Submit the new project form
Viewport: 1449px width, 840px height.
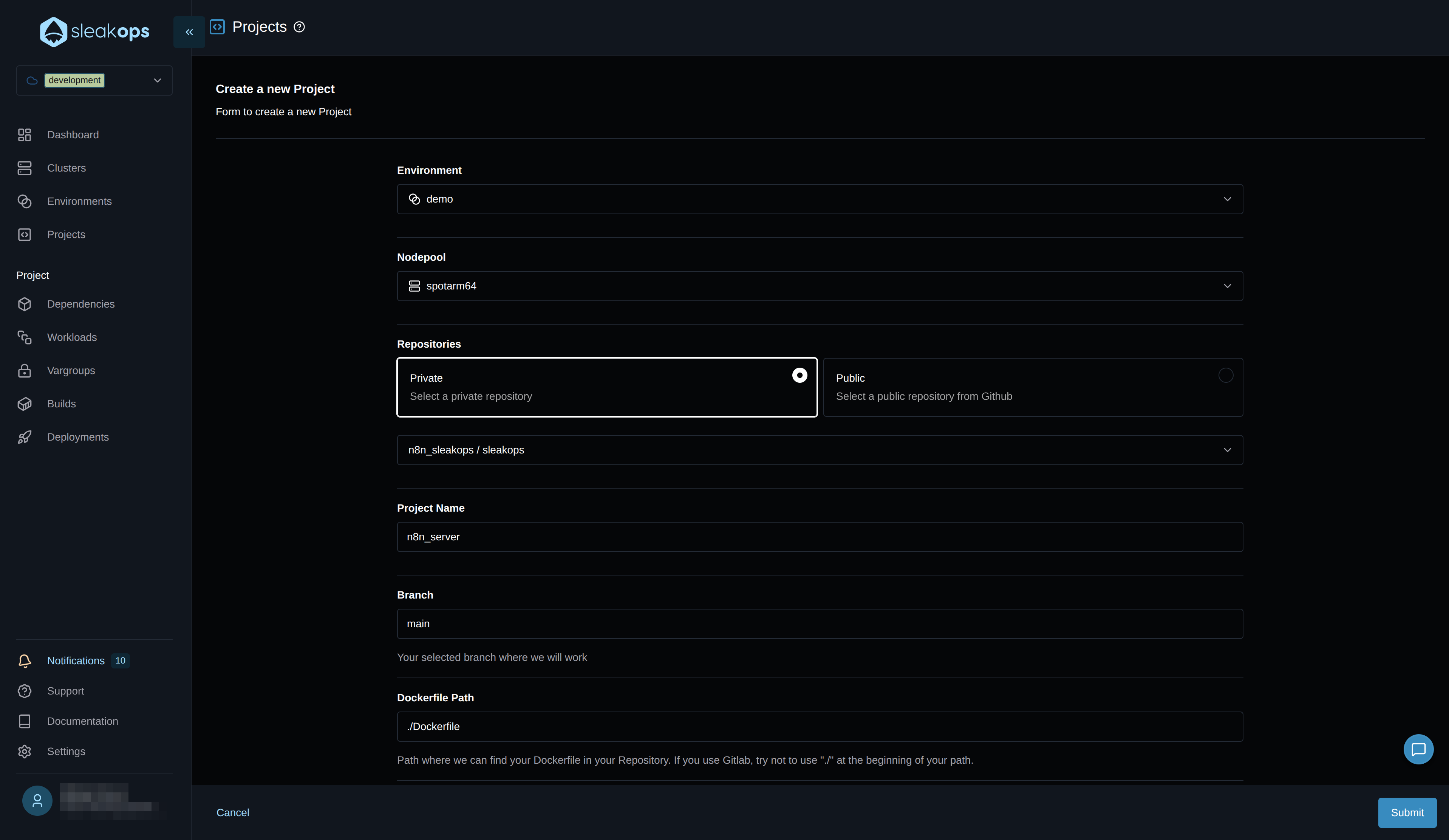(x=1407, y=812)
